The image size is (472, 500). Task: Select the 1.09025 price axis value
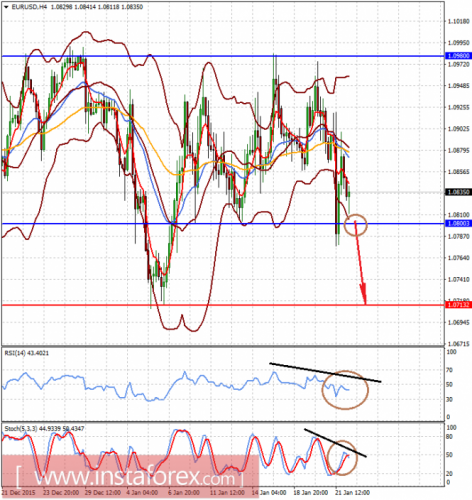(x=459, y=129)
